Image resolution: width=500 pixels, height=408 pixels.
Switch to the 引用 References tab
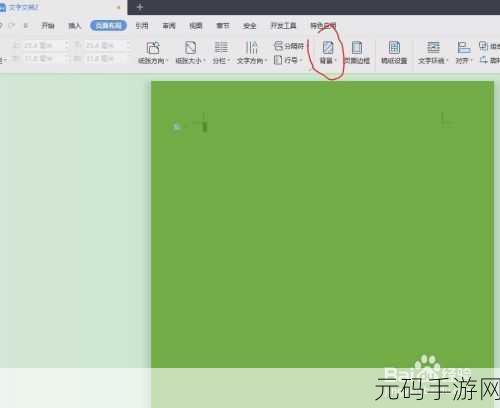[x=142, y=26]
